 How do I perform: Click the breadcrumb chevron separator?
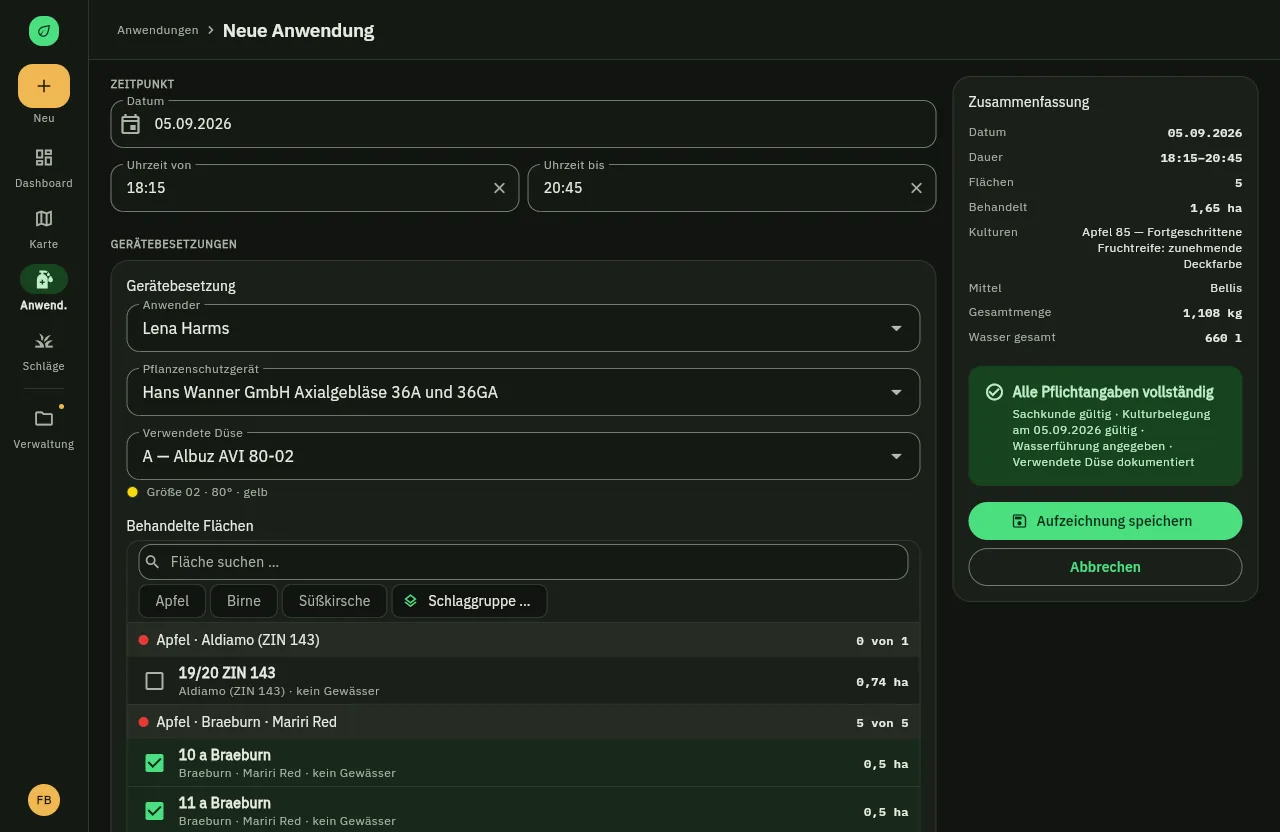(x=211, y=31)
